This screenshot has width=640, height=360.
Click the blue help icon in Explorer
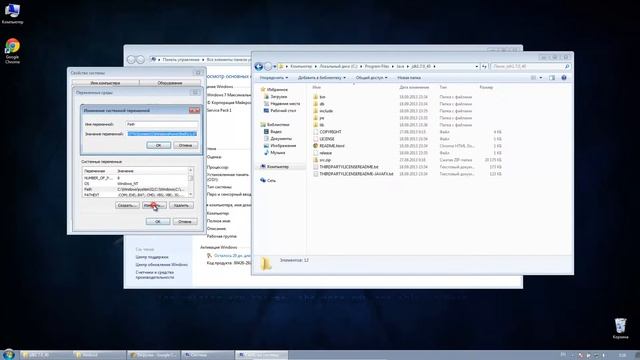point(564,78)
